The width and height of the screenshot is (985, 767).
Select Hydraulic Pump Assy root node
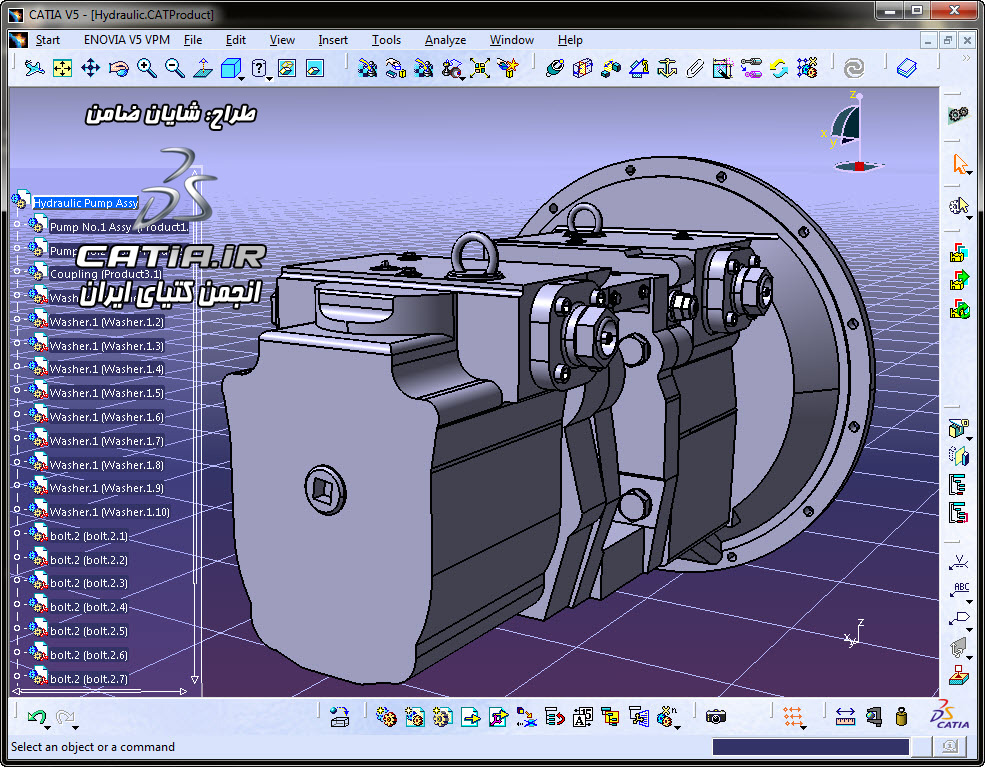coord(85,203)
